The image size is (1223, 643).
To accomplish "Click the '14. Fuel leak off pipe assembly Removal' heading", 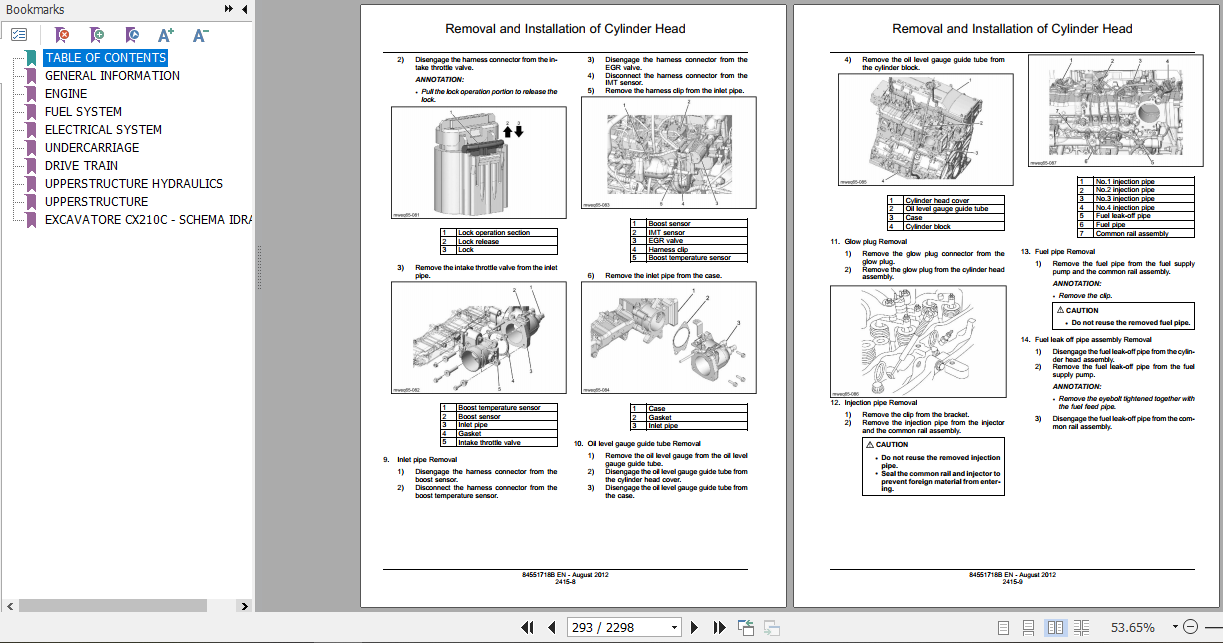I will coord(1088,340).
